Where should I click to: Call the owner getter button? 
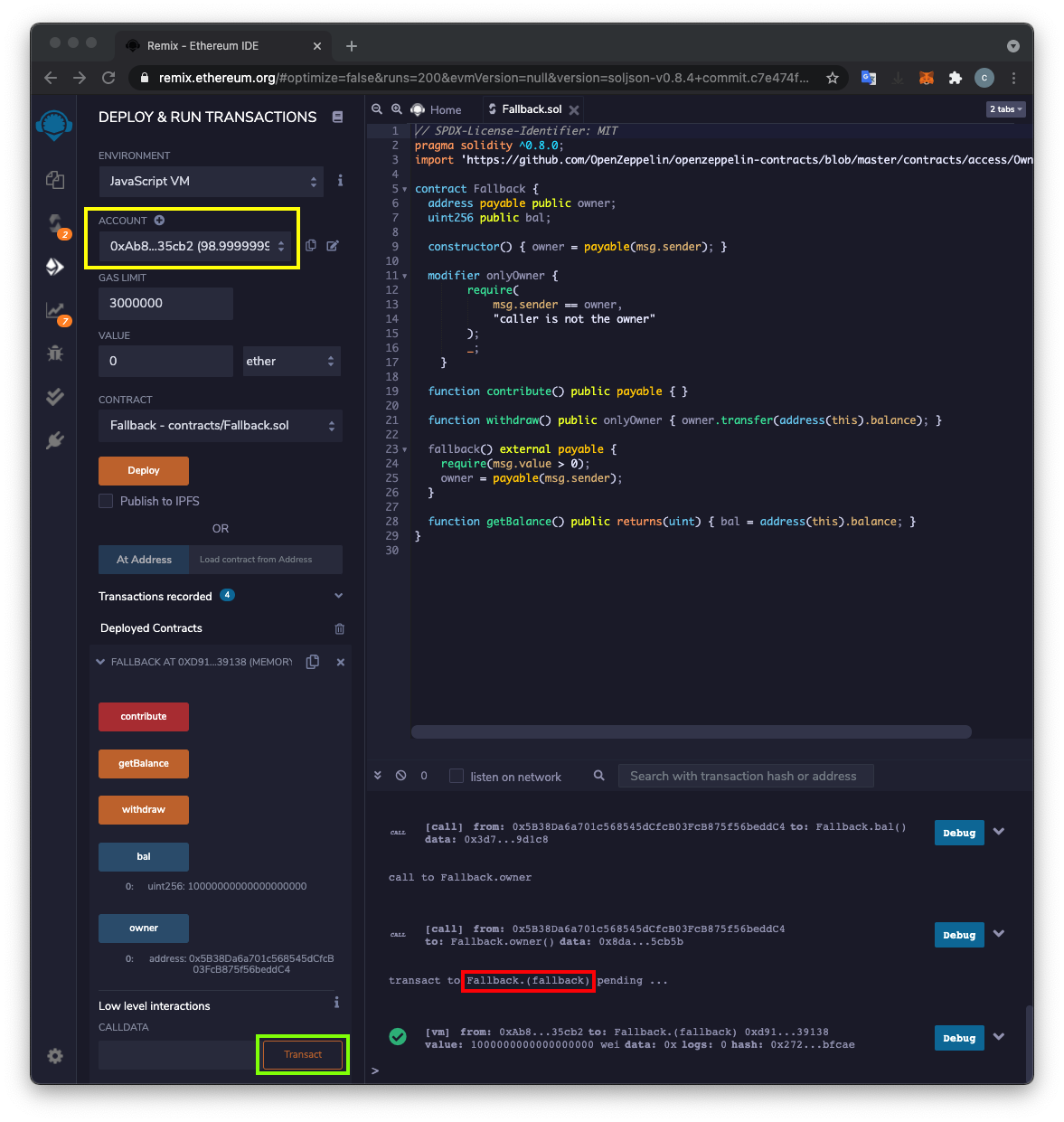tap(144, 929)
